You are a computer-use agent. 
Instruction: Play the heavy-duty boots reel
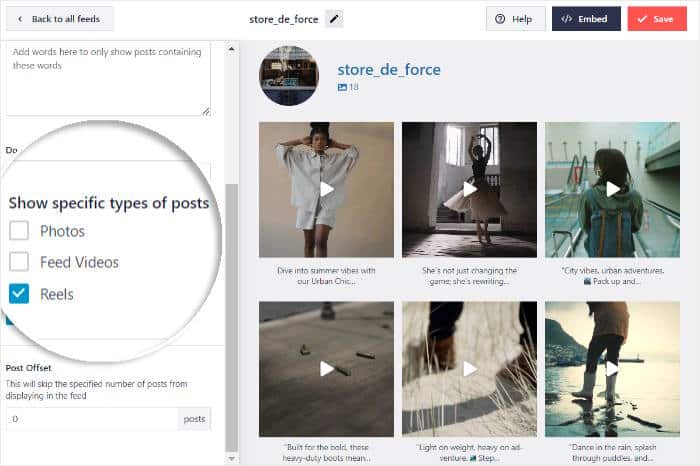(326, 369)
